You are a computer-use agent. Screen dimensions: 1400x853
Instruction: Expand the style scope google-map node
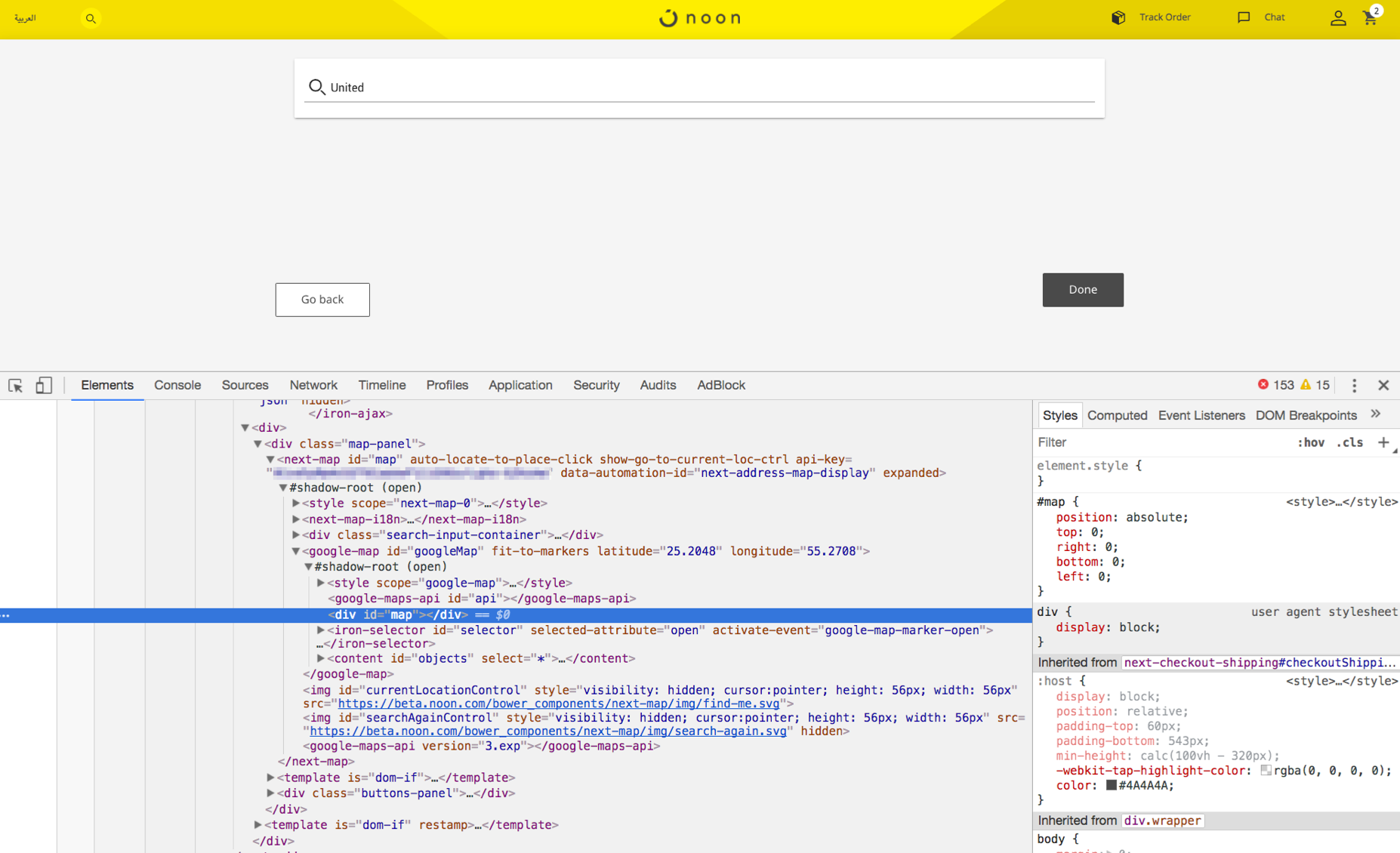[321, 583]
